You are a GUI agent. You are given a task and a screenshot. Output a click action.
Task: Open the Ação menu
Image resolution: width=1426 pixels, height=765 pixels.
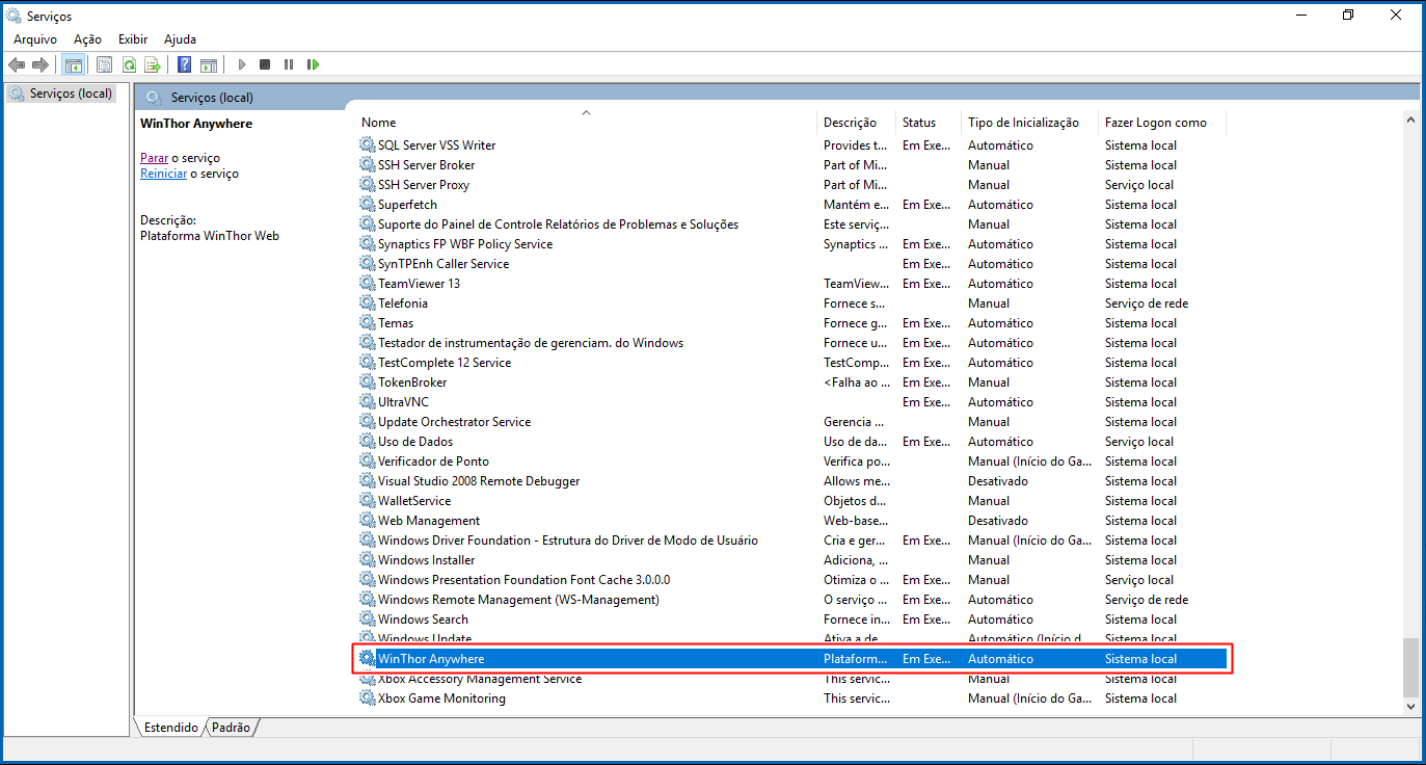click(x=88, y=39)
